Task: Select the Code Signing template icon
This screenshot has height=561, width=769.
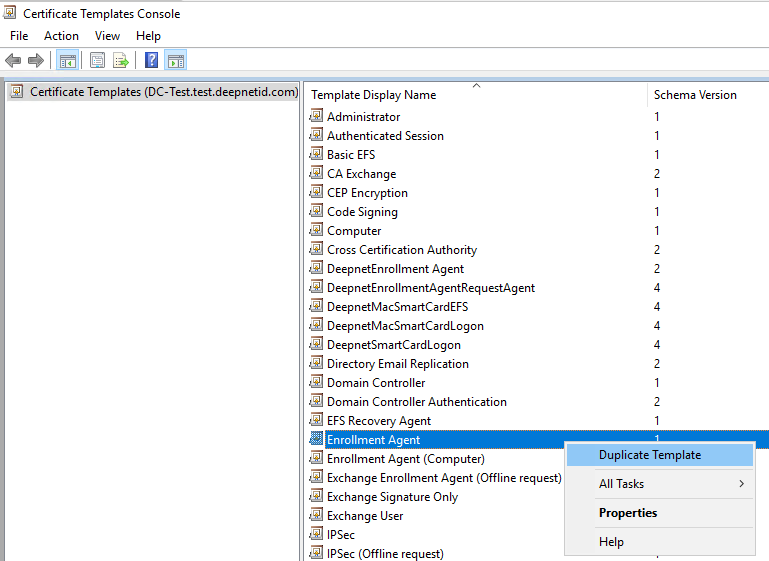Action: [316, 212]
